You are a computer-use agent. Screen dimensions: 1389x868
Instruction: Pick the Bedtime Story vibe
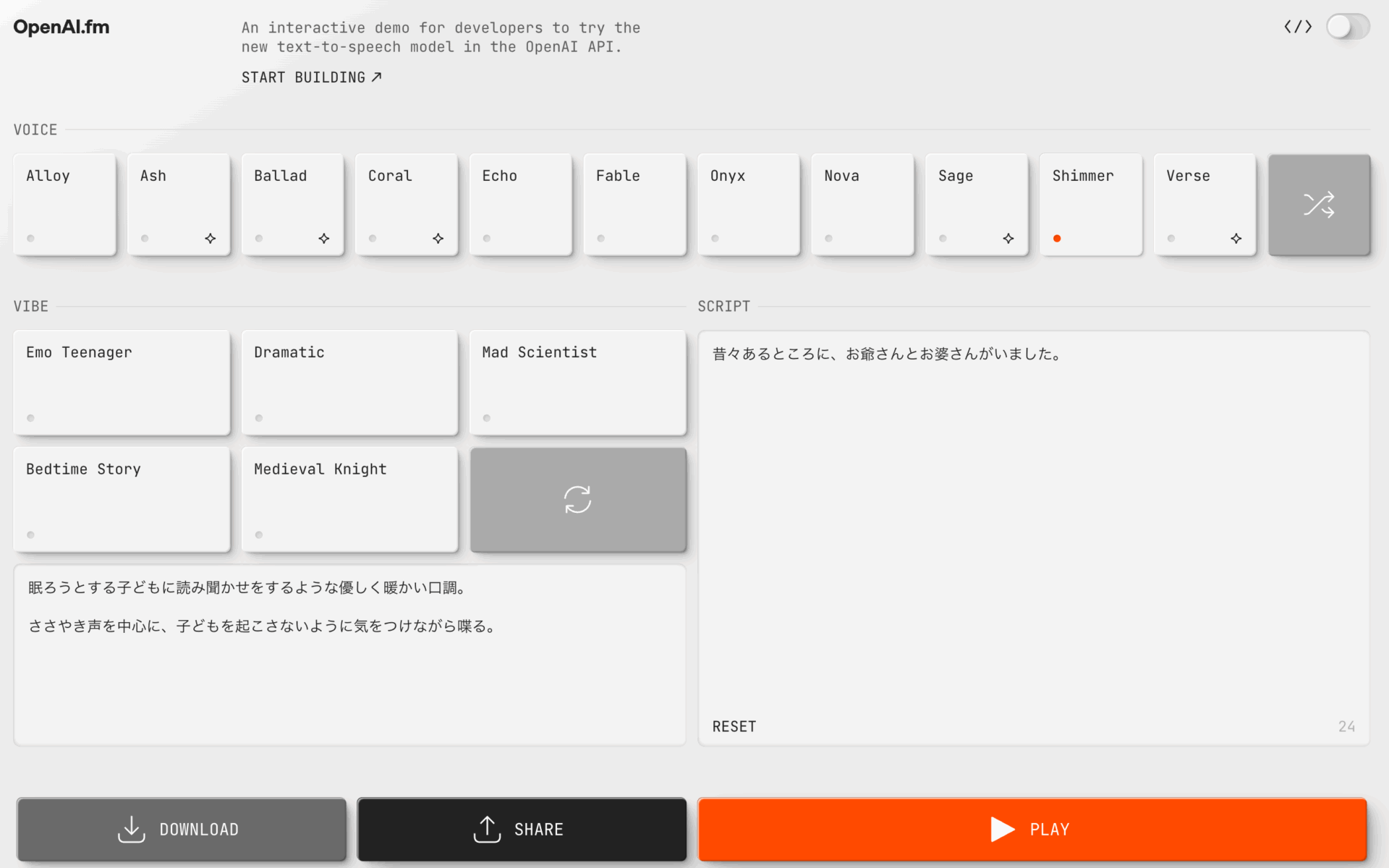122,499
